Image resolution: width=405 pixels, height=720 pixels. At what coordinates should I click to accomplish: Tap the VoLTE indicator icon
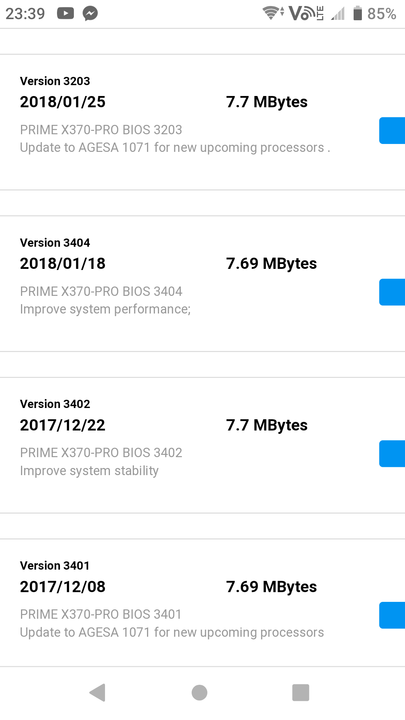[x=306, y=13]
